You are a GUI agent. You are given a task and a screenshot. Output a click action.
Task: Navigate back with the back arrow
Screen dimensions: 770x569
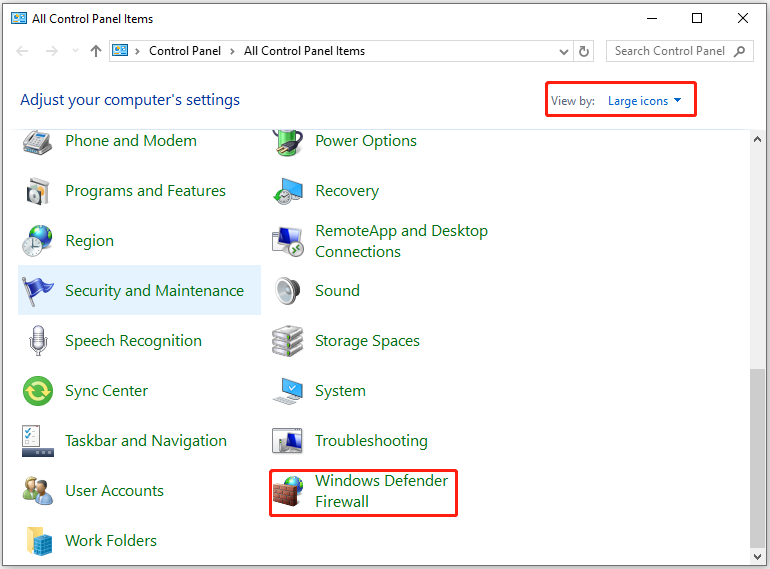click(x=23, y=51)
